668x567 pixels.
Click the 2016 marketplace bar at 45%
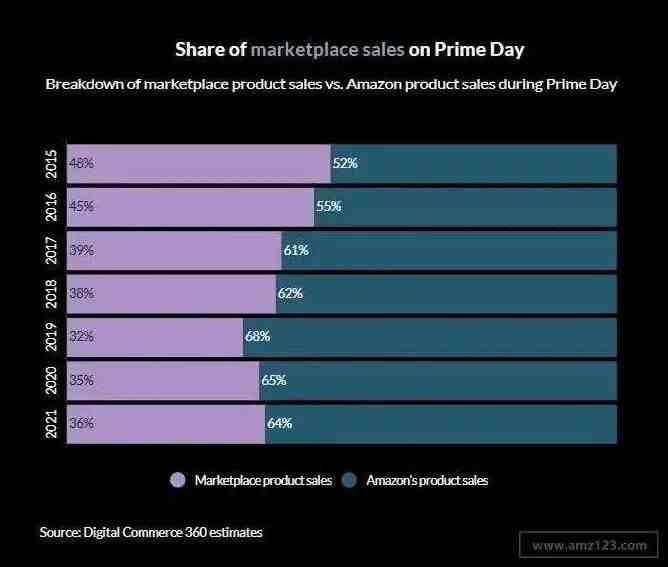190,207
